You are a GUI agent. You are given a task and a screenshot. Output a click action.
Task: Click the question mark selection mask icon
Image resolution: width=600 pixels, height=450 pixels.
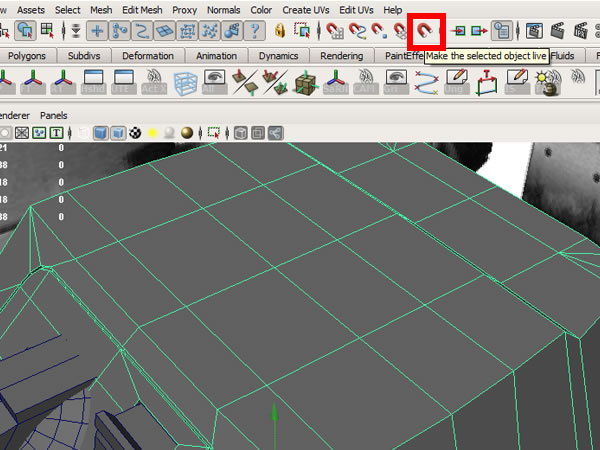pyautogui.click(x=256, y=31)
